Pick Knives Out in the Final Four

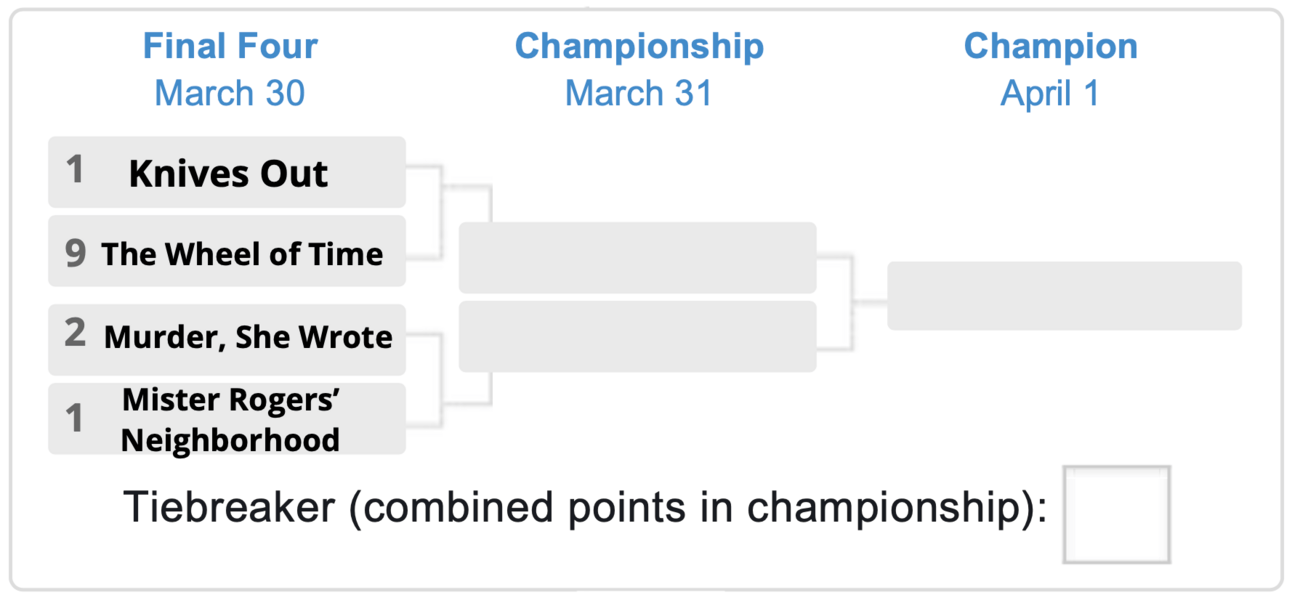point(227,172)
